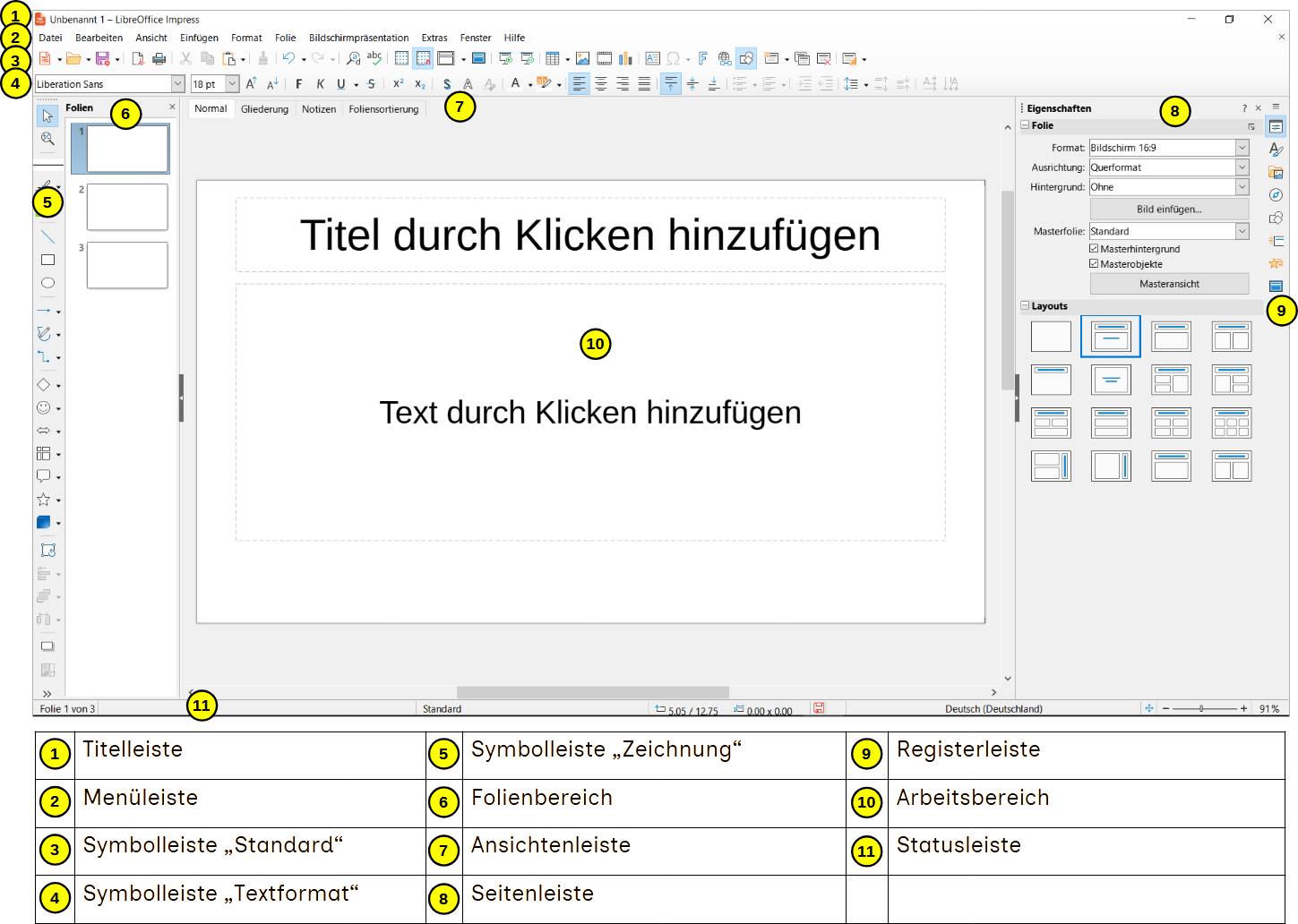Viewport: 1298px width, 924px height.
Task: Toggle display grid
Action: click(401, 59)
